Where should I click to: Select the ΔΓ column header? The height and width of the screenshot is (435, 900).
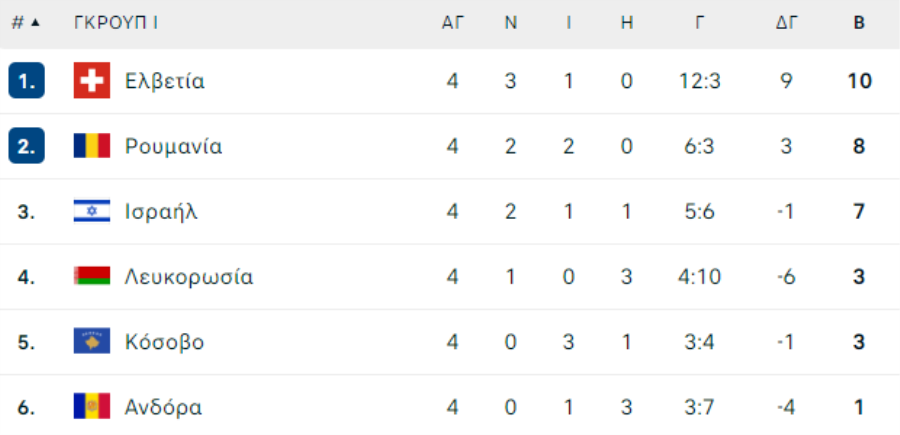(x=786, y=23)
